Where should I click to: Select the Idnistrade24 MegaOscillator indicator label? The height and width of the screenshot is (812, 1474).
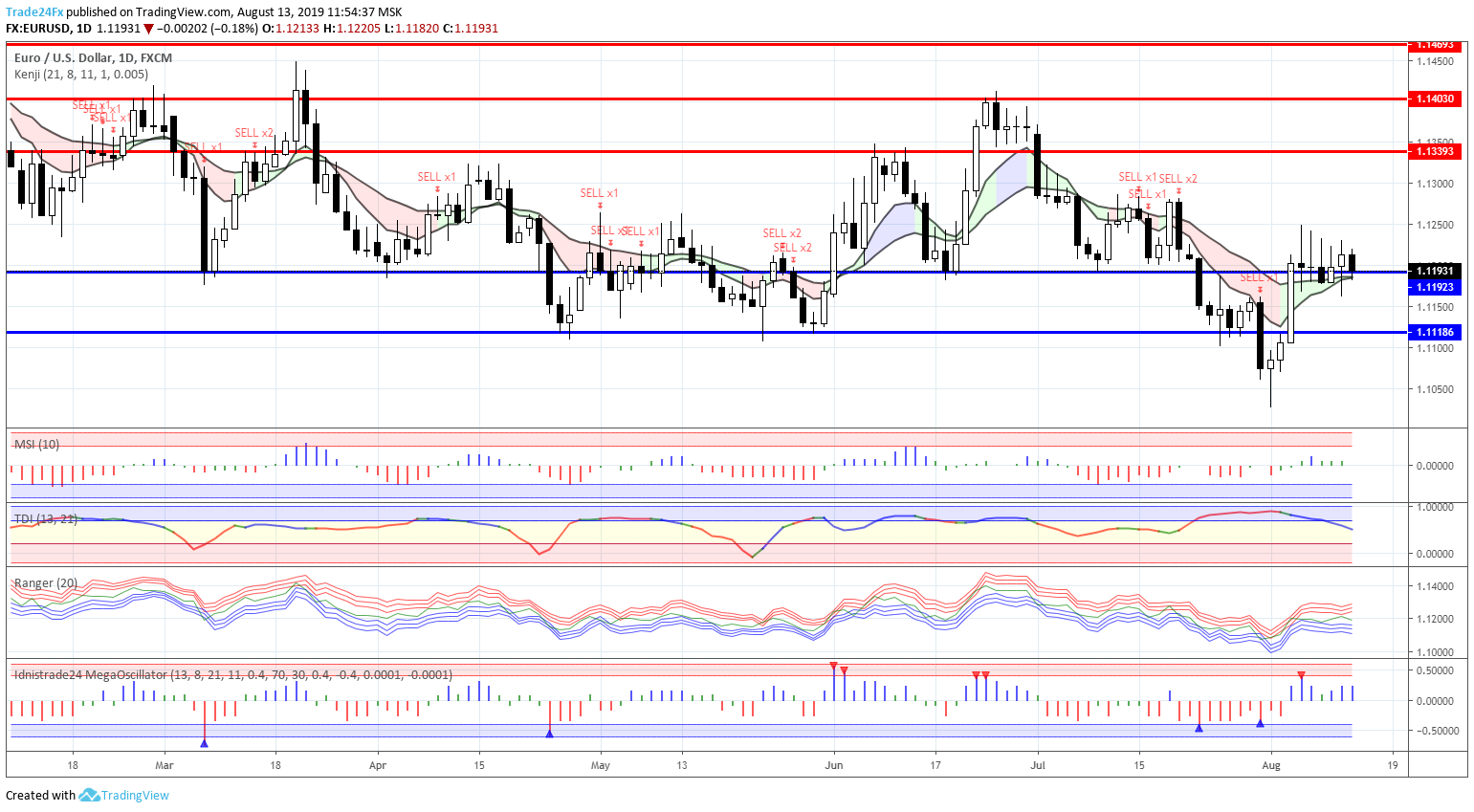233,675
